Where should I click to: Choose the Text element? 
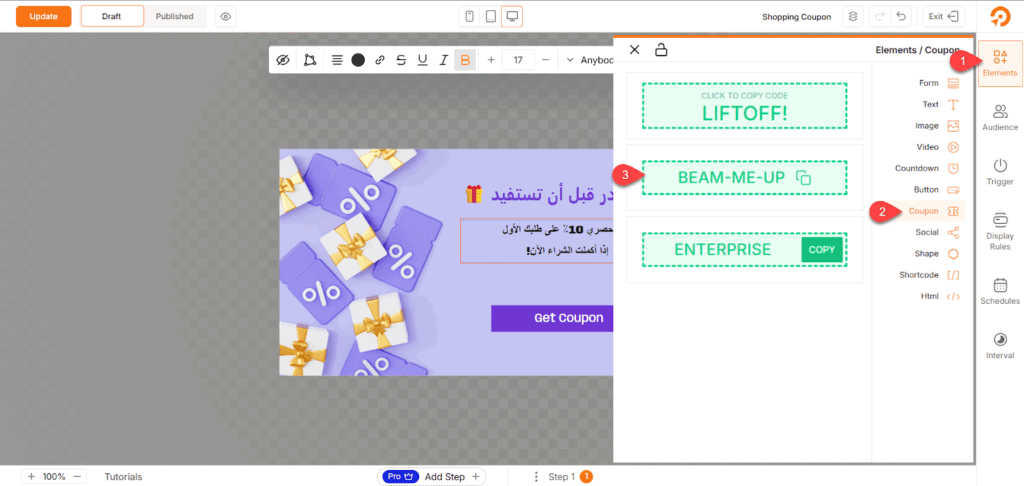tap(938, 105)
